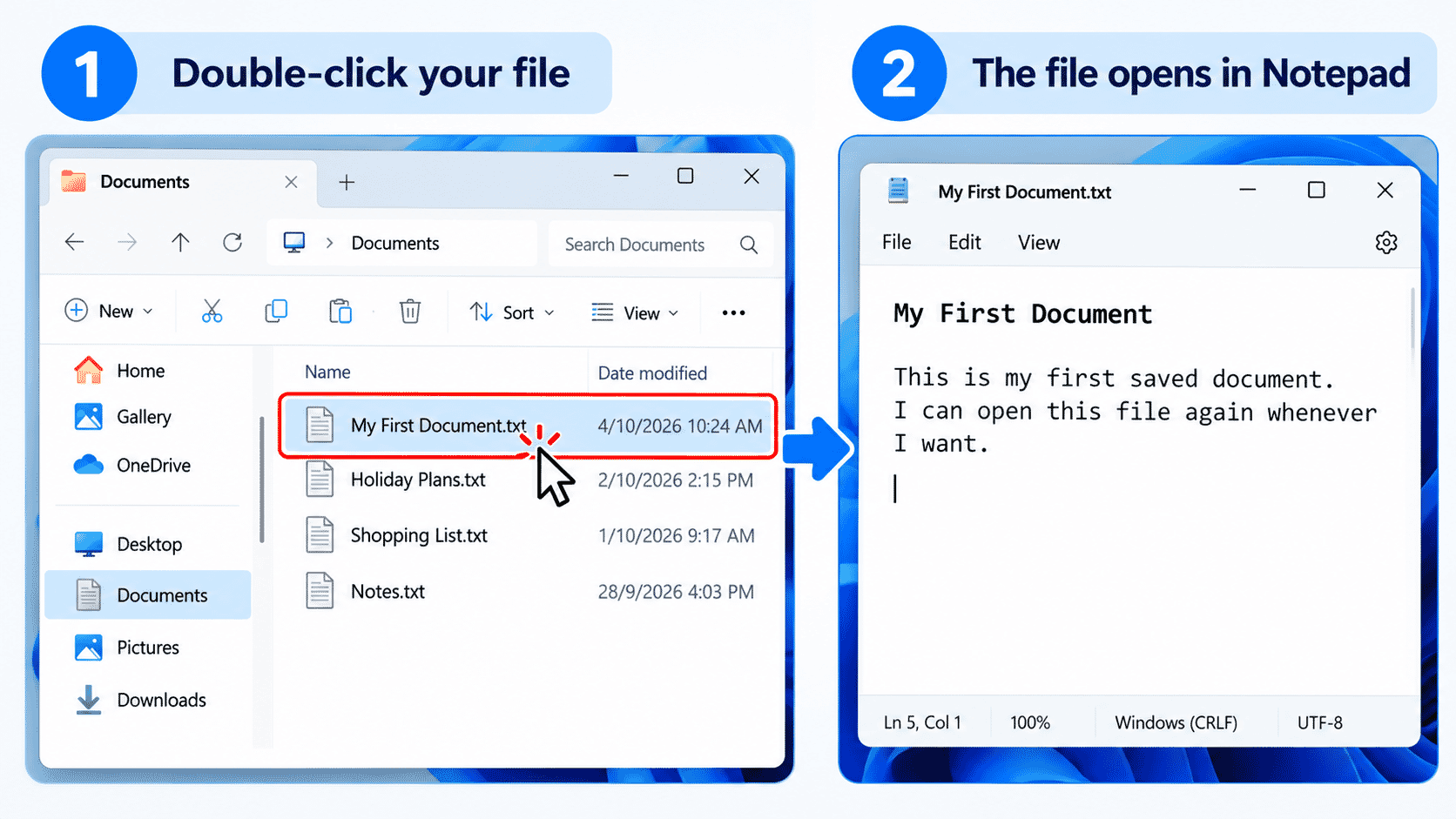
Task: Click the Notes.txt file icon
Action: pyautogui.click(x=320, y=591)
